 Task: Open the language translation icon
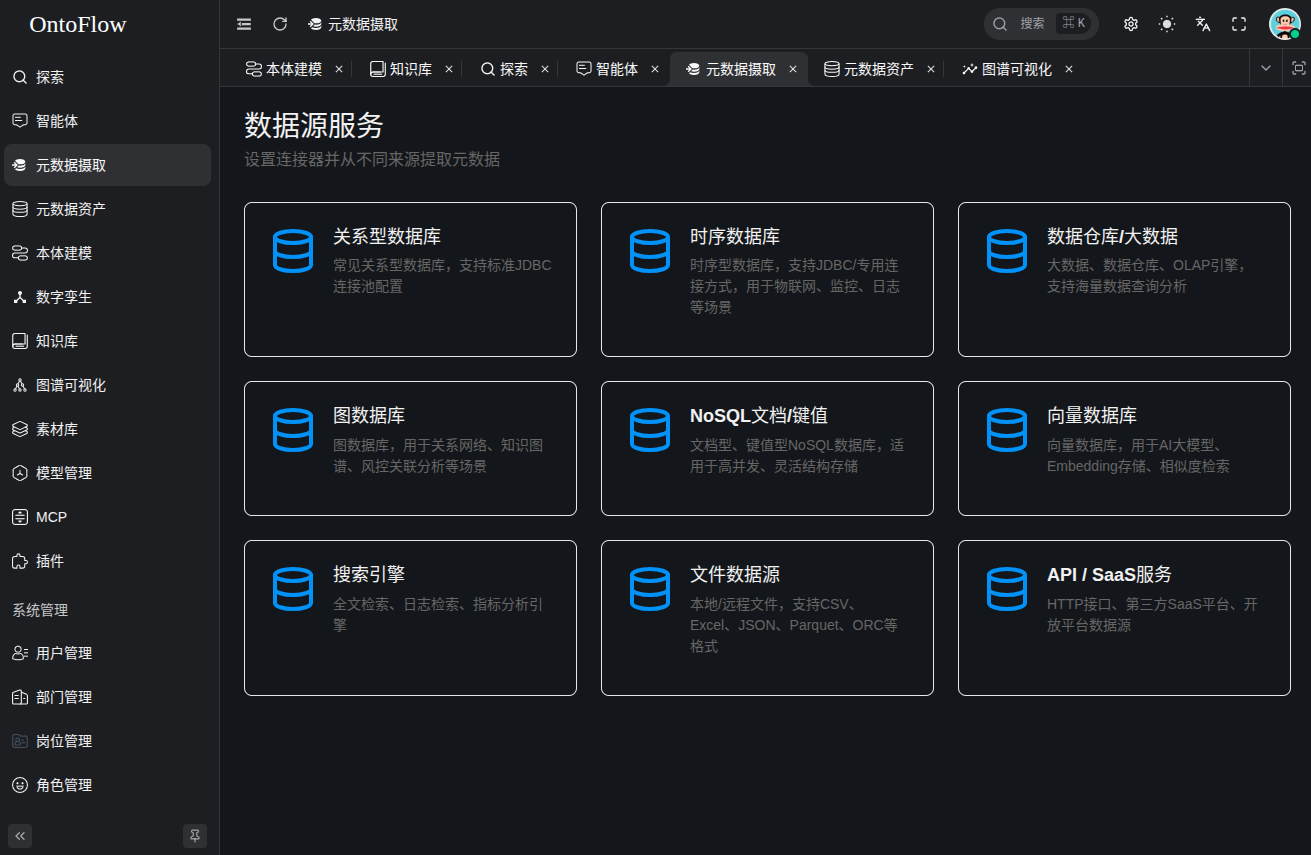point(1203,24)
